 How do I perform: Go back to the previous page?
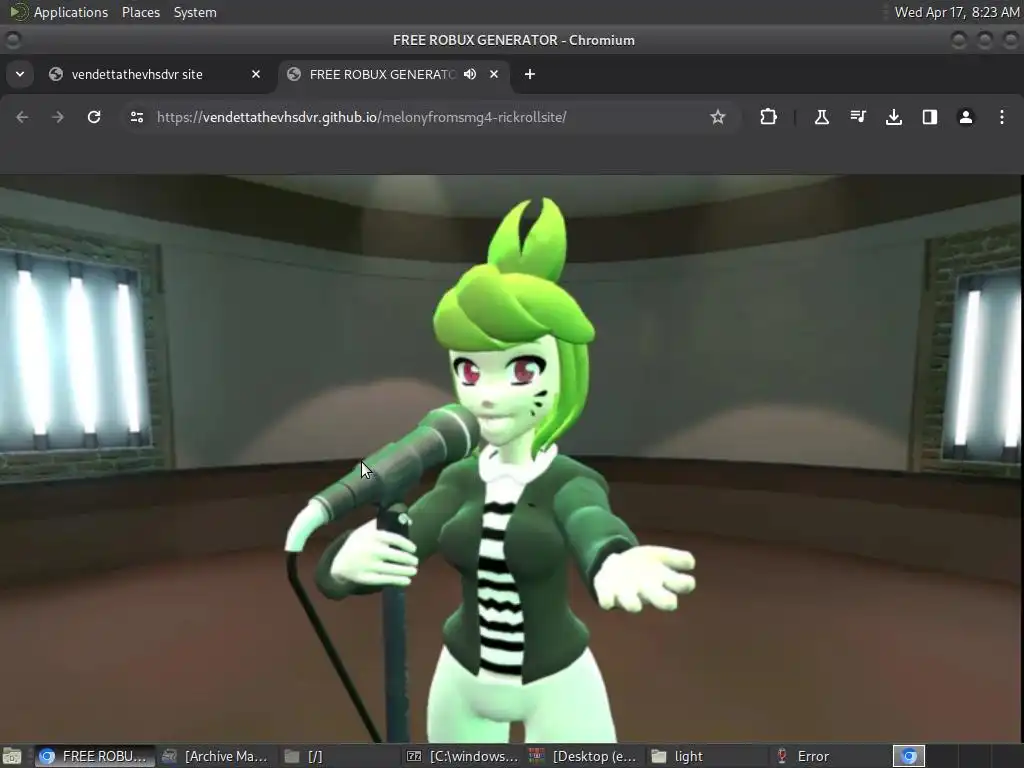pyautogui.click(x=22, y=117)
